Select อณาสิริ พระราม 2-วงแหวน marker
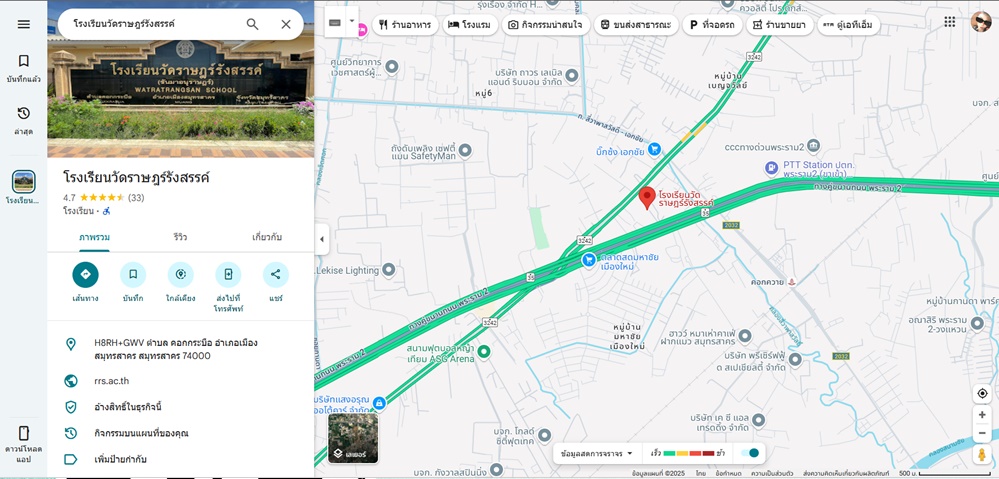This screenshot has height=479, width=999. click(x=977, y=324)
